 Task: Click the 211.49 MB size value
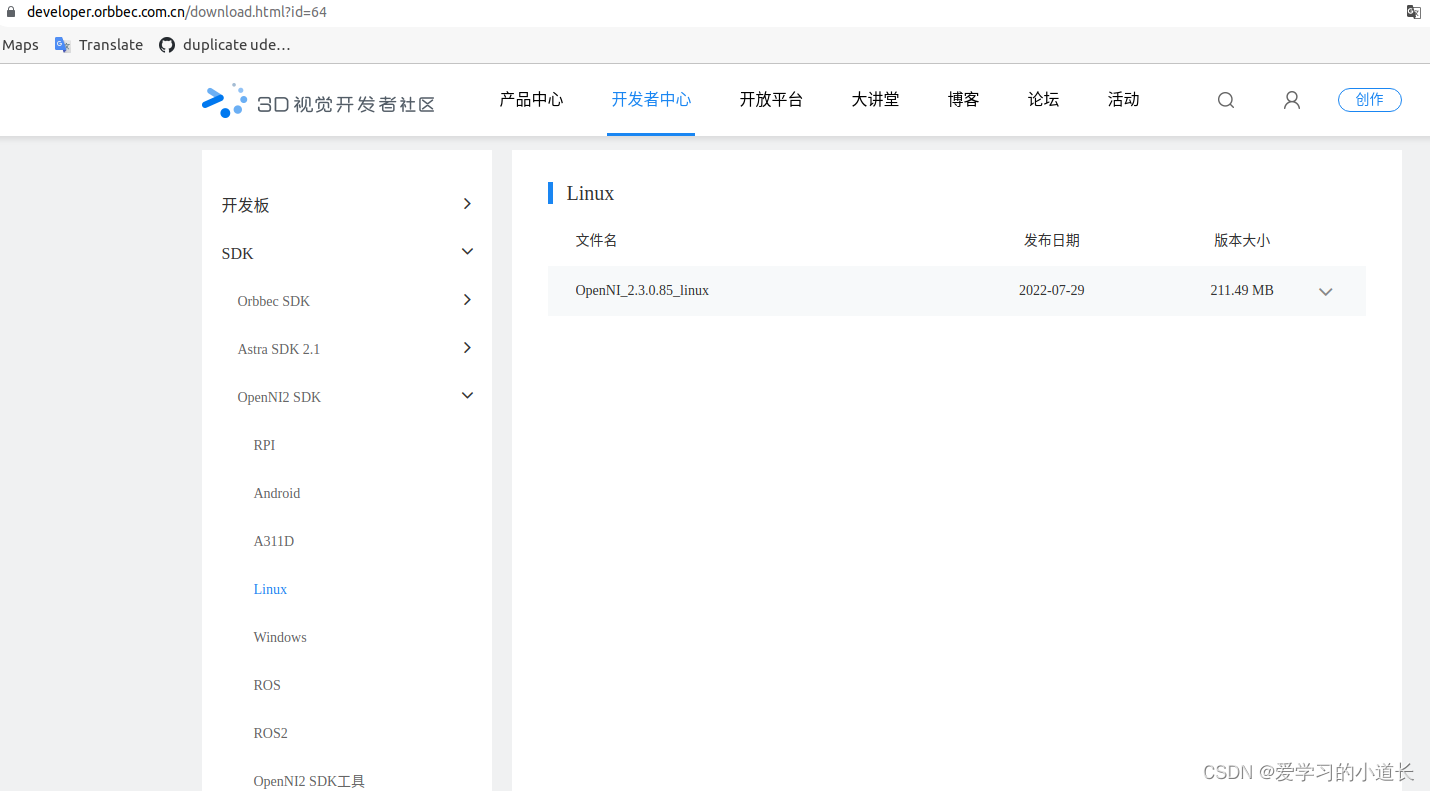click(x=1241, y=290)
